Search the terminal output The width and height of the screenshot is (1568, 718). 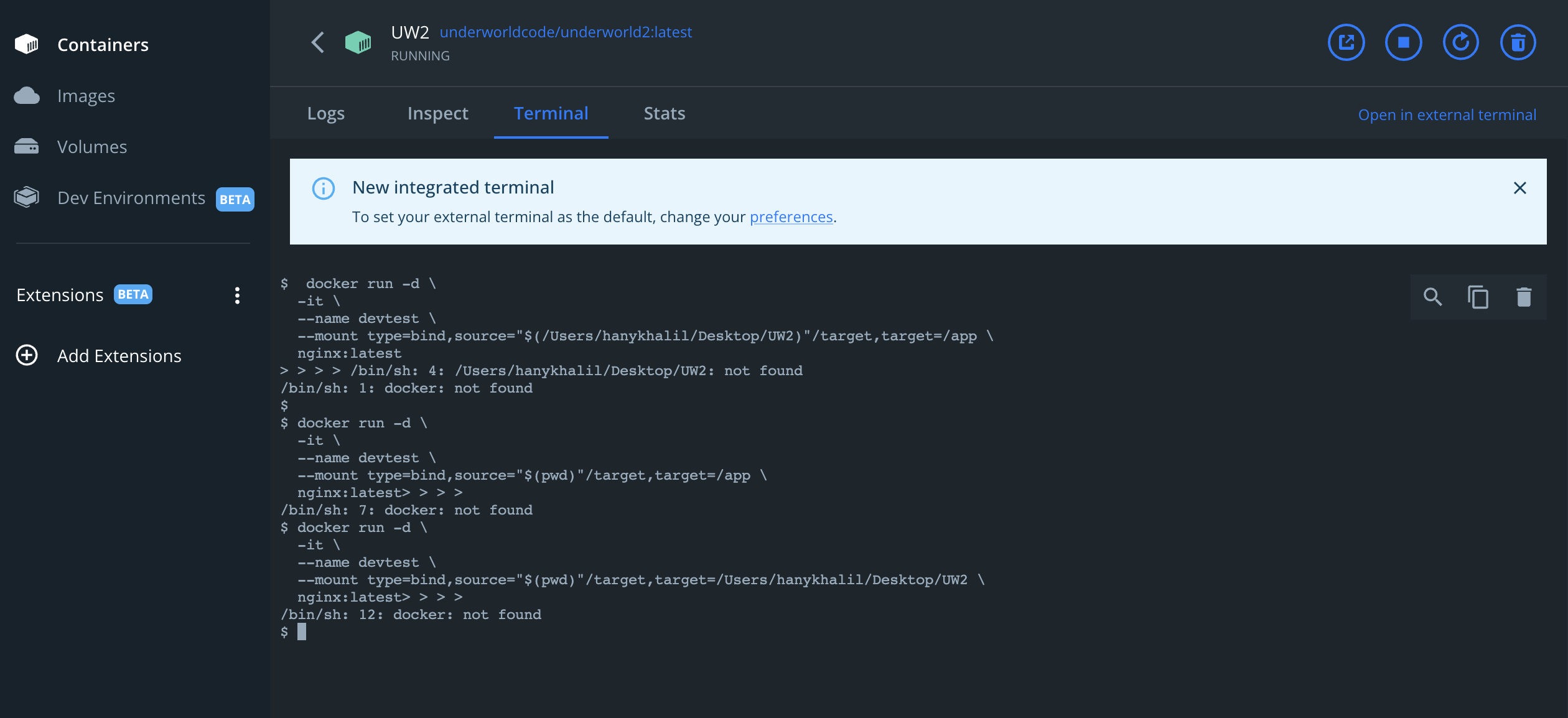1432,297
